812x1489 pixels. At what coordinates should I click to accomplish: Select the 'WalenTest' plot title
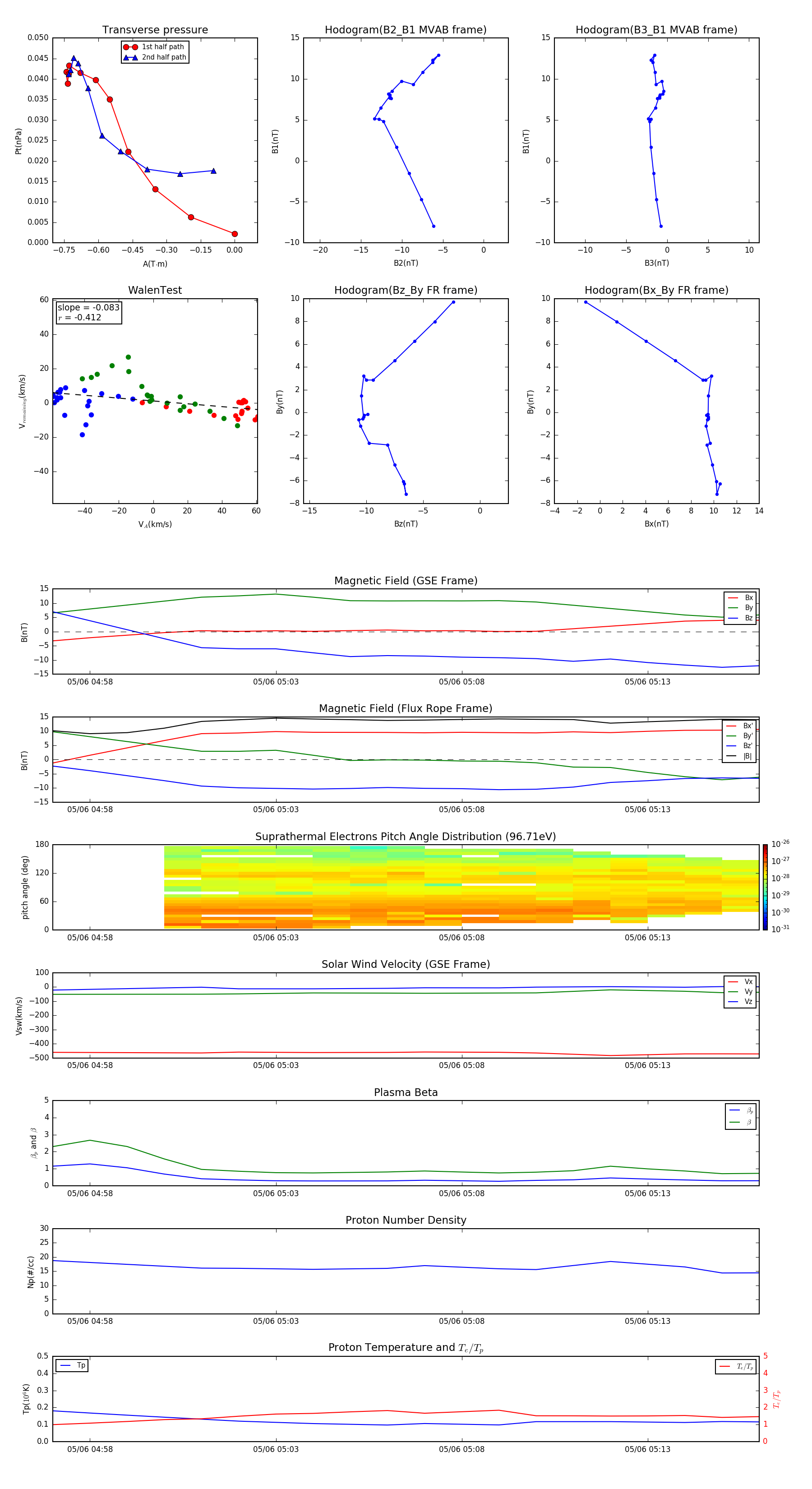pos(155,290)
